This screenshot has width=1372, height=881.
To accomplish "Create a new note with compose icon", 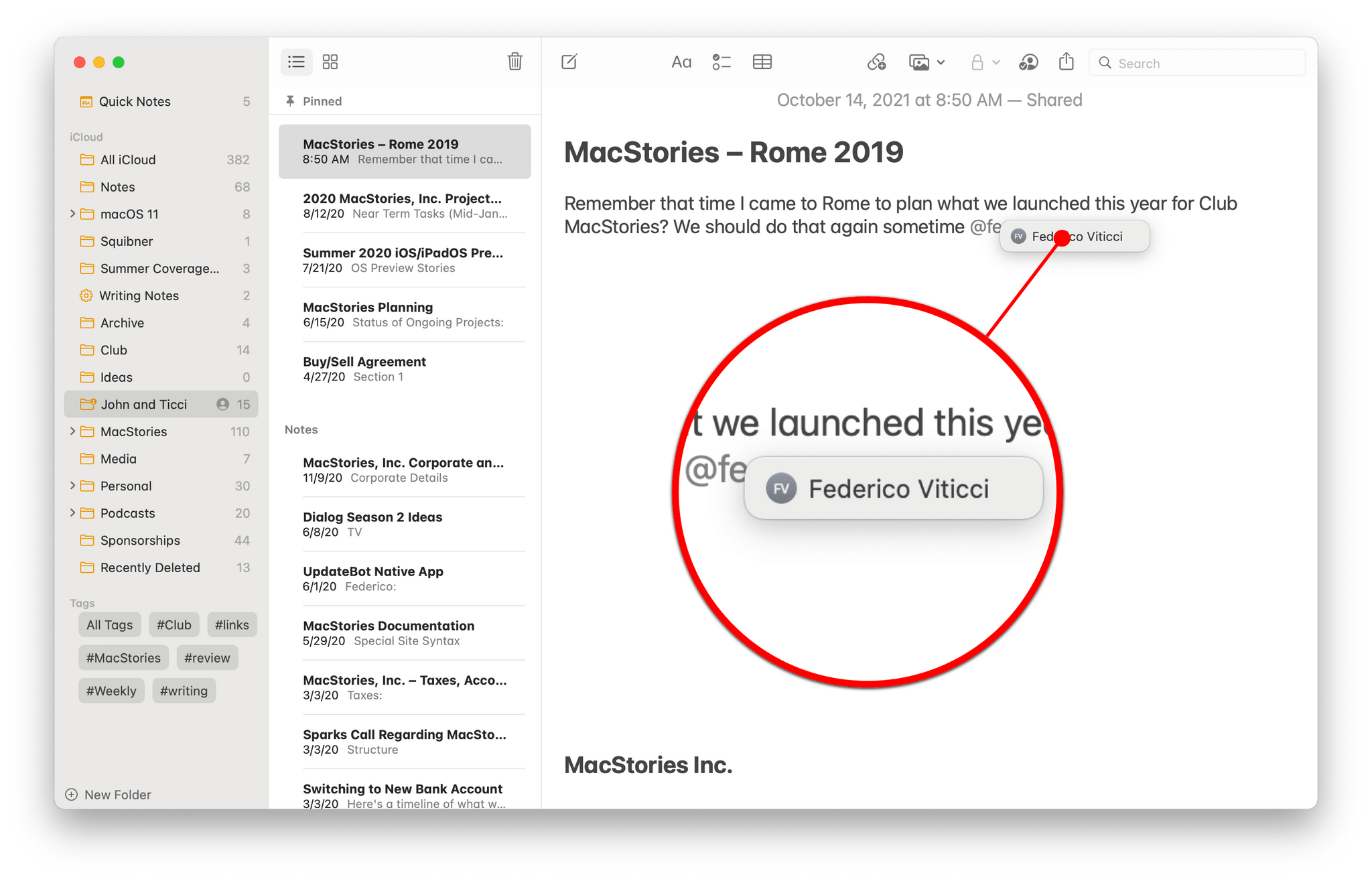I will [x=569, y=62].
